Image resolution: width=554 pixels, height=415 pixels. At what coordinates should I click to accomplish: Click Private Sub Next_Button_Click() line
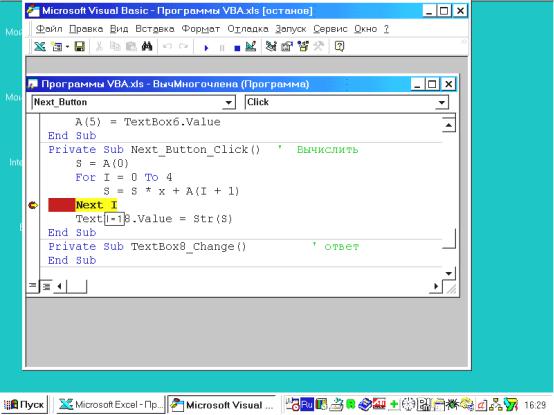[154, 150]
